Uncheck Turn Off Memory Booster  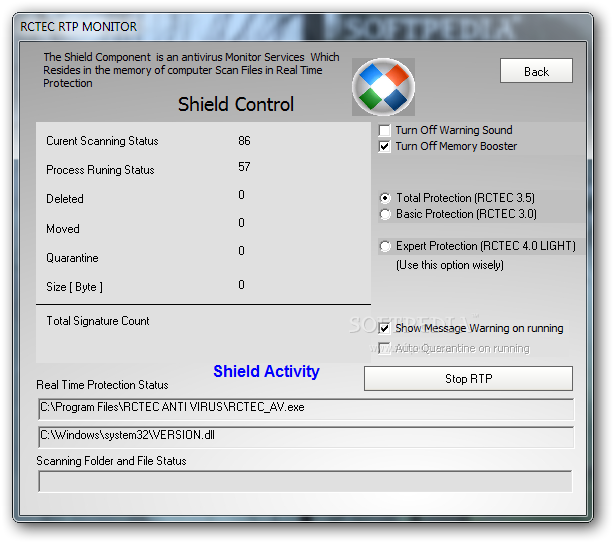click(x=385, y=146)
